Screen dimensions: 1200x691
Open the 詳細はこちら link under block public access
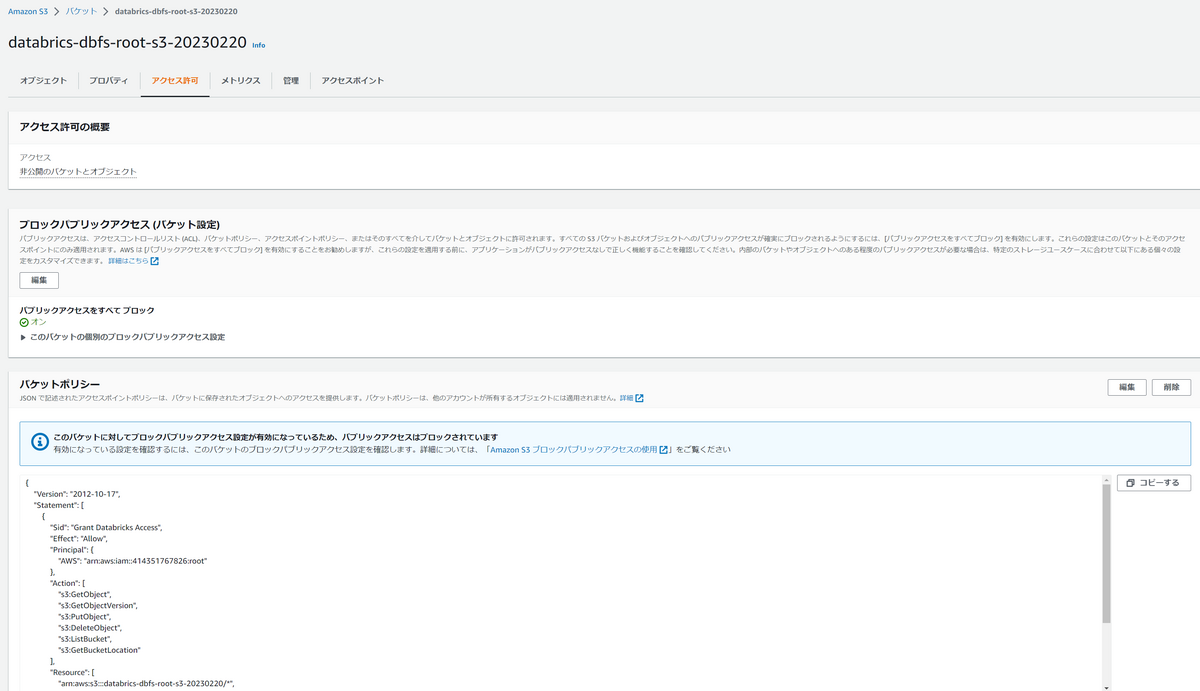tap(128, 261)
